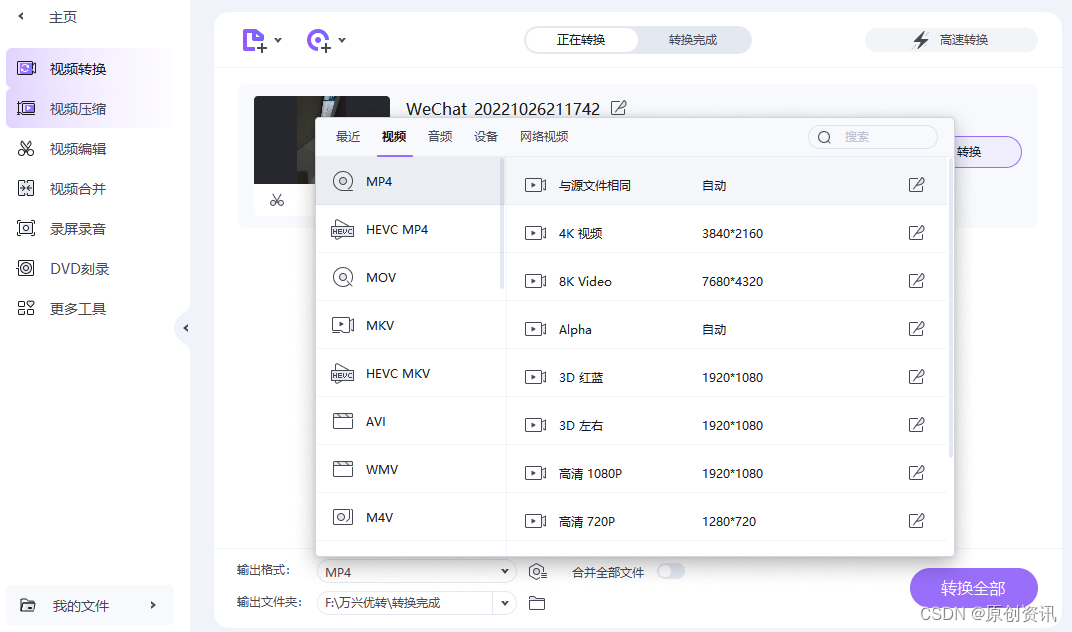
Task: Click the scissors trim icon on the thumbnail
Action: (x=277, y=200)
